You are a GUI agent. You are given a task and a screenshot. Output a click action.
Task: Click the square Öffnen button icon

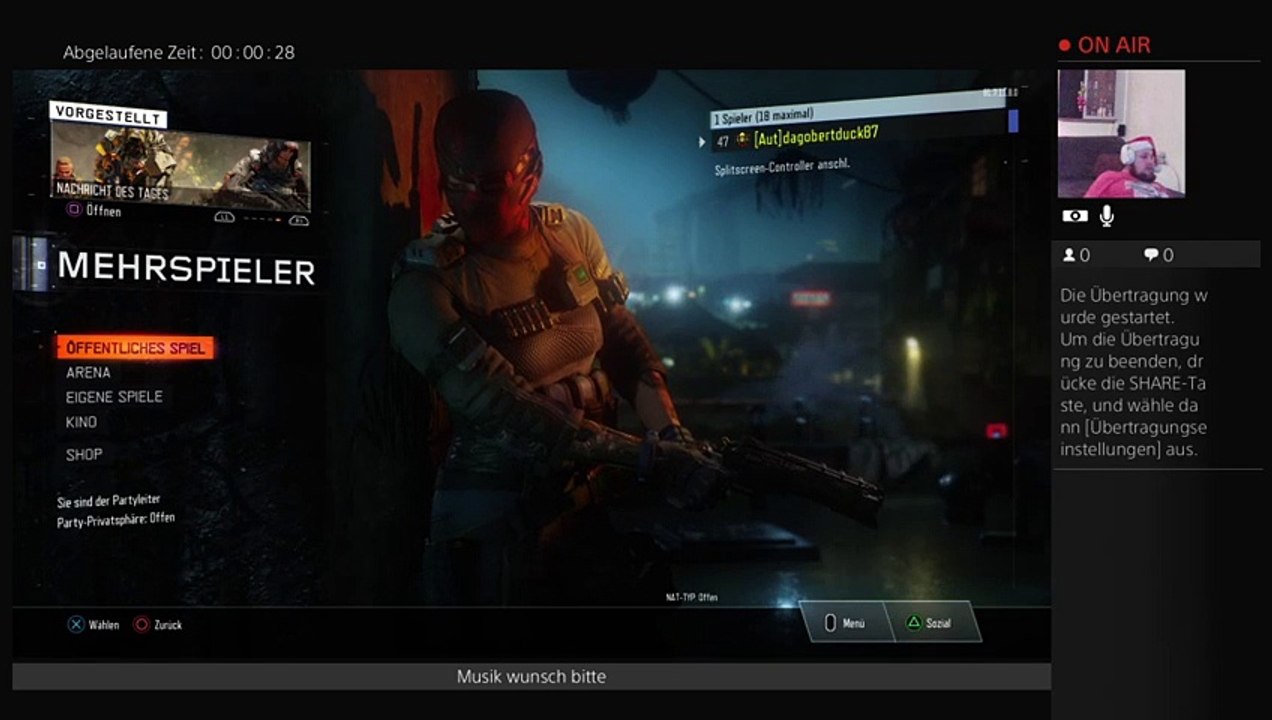point(74,210)
